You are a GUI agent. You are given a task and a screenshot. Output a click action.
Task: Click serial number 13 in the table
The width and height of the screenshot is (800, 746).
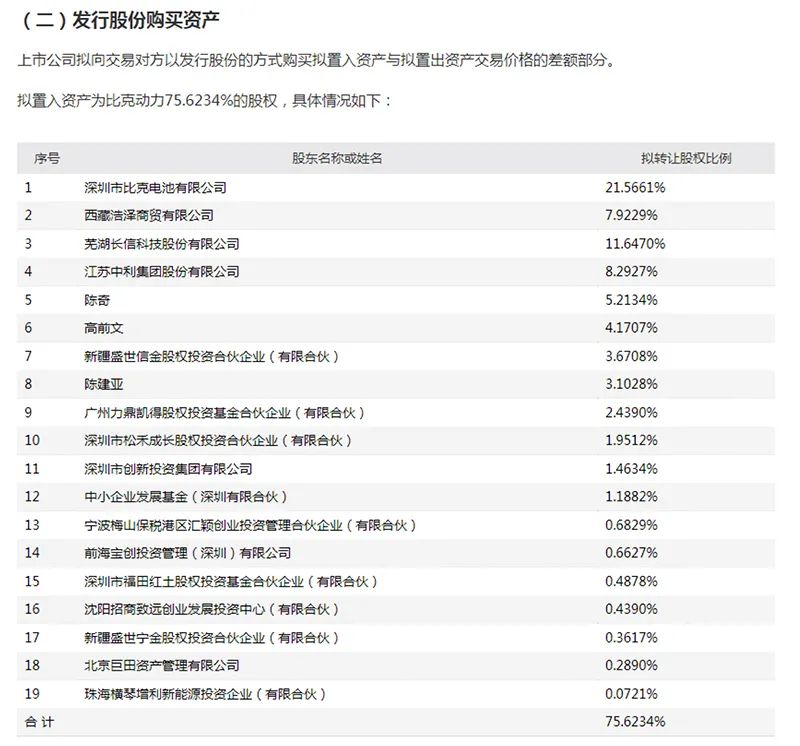click(32, 525)
